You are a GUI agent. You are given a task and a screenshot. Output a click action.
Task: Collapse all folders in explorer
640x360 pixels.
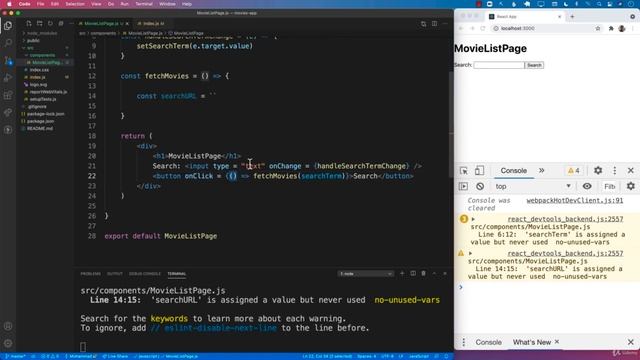coord(61,24)
